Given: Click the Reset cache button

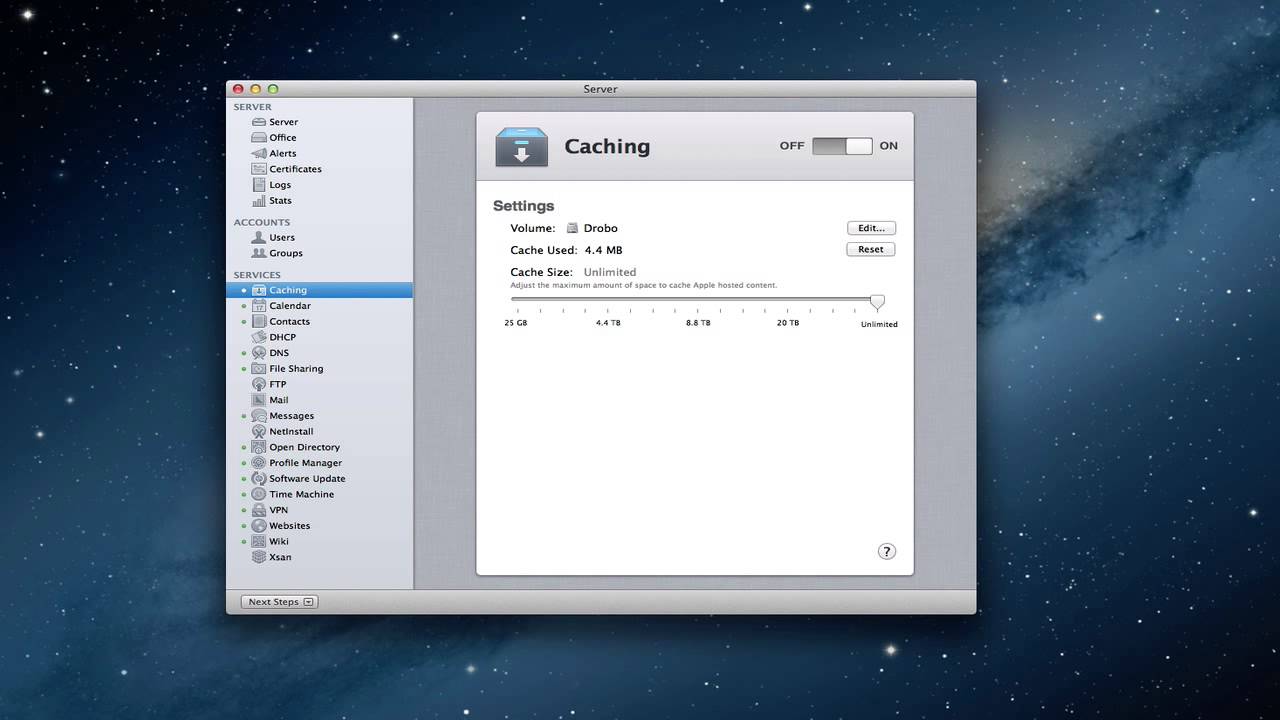Looking at the screenshot, I should 871,249.
